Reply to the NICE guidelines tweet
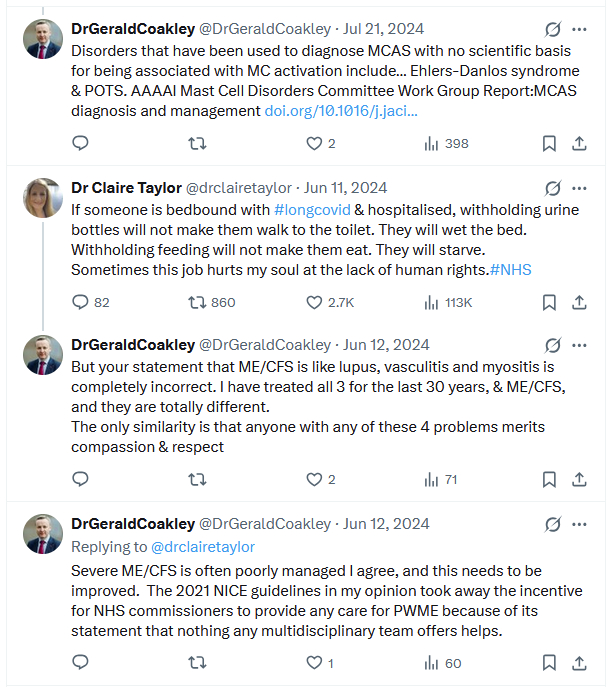This screenshot has width=611, height=687. [81, 662]
